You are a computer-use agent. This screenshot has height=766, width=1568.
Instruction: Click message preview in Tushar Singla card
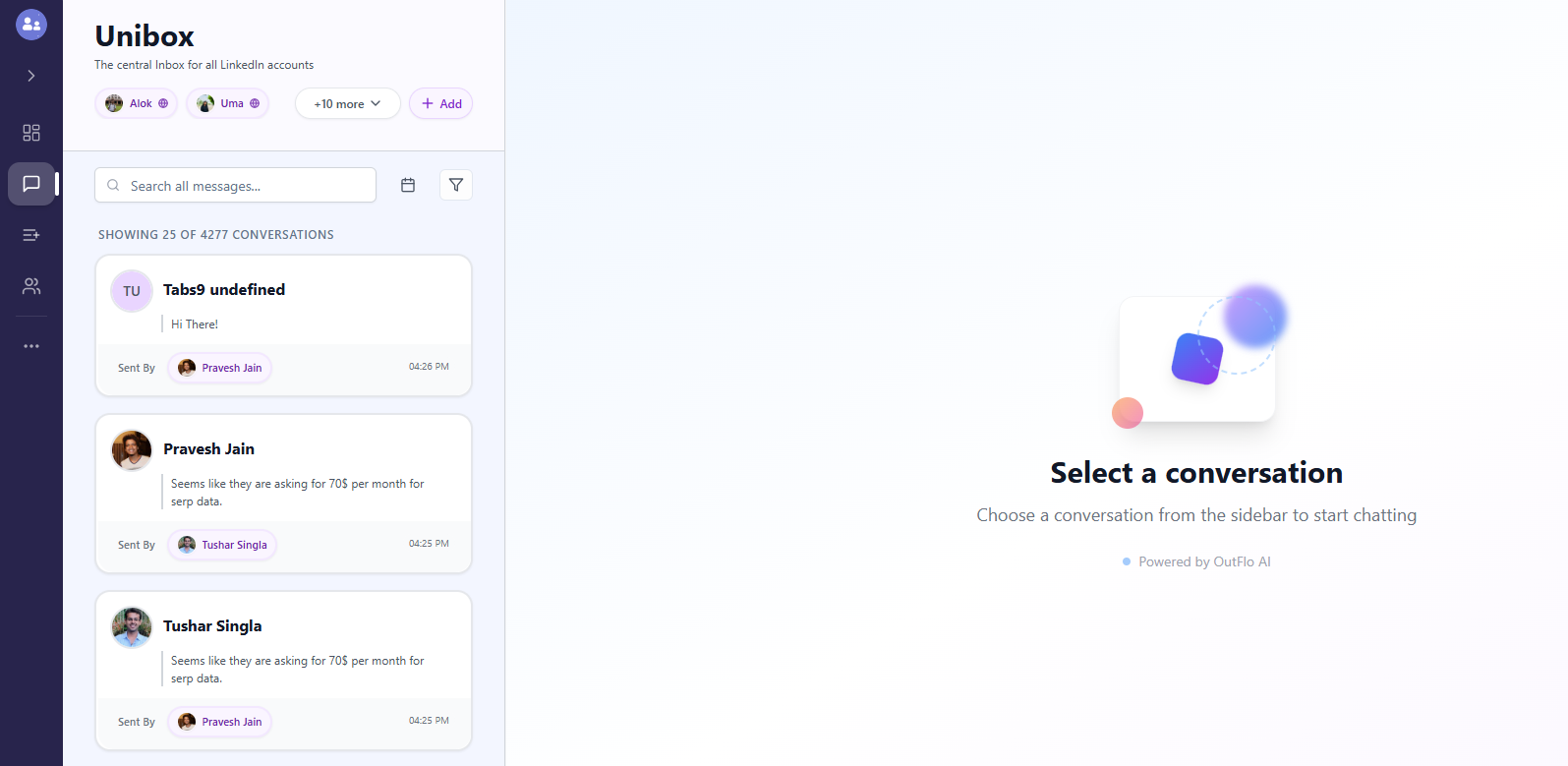(x=298, y=670)
